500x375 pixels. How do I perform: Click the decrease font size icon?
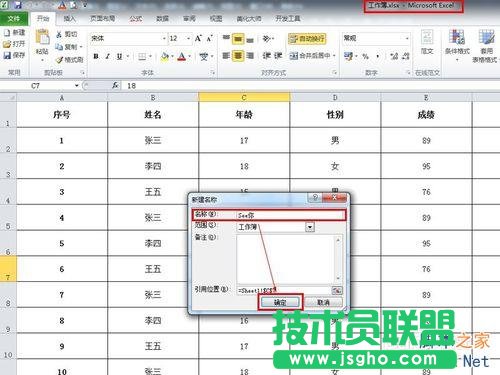[x=209, y=38]
